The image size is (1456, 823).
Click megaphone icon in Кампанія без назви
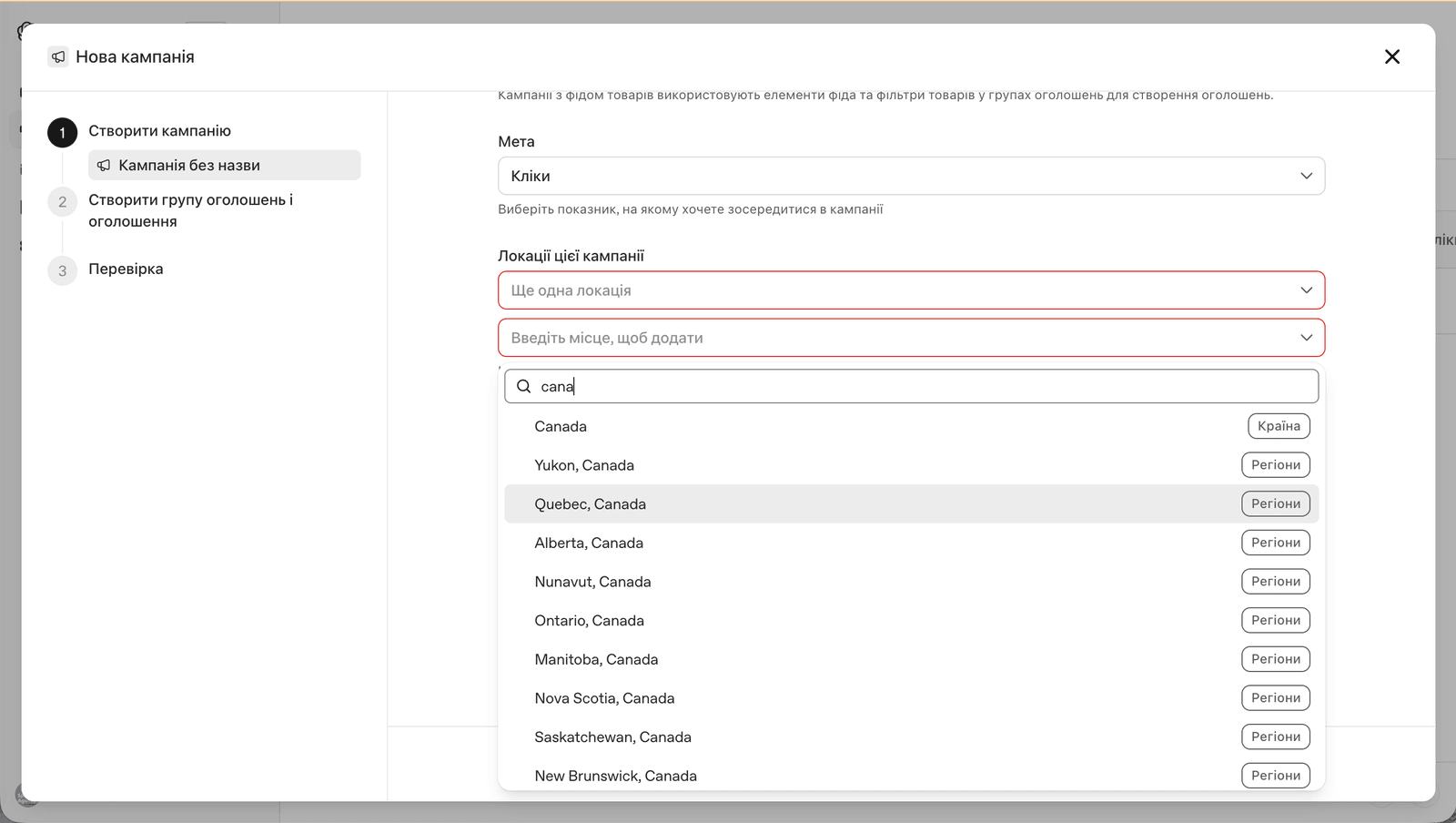pyautogui.click(x=104, y=165)
